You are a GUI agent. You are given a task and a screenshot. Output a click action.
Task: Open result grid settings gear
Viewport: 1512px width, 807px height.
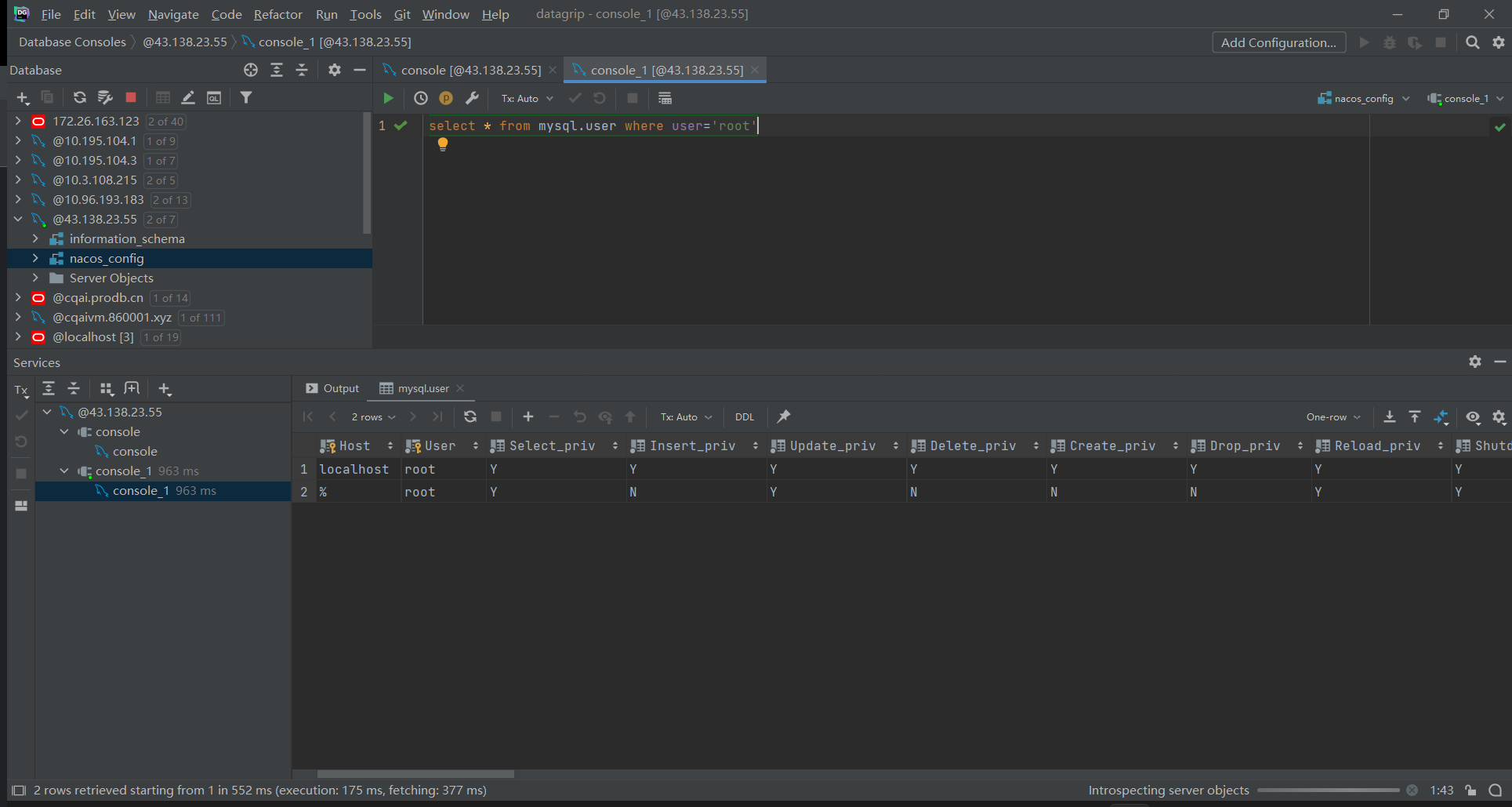click(1499, 416)
